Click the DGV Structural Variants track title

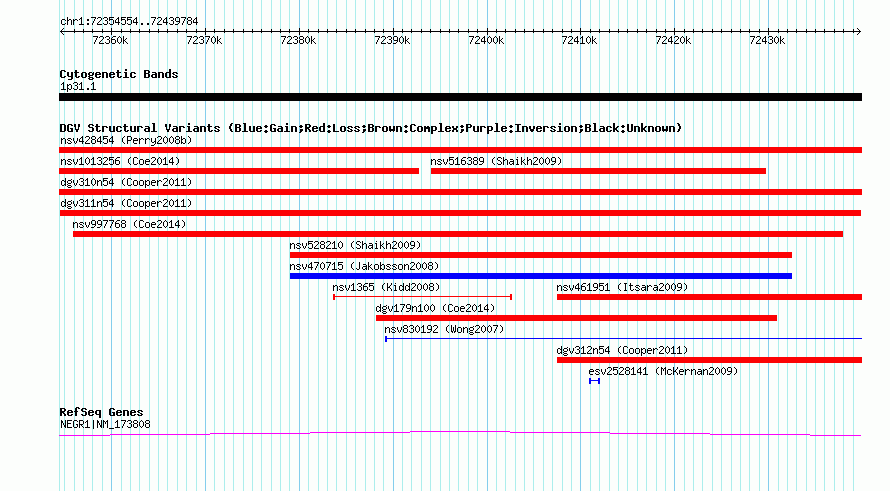tap(371, 128)
